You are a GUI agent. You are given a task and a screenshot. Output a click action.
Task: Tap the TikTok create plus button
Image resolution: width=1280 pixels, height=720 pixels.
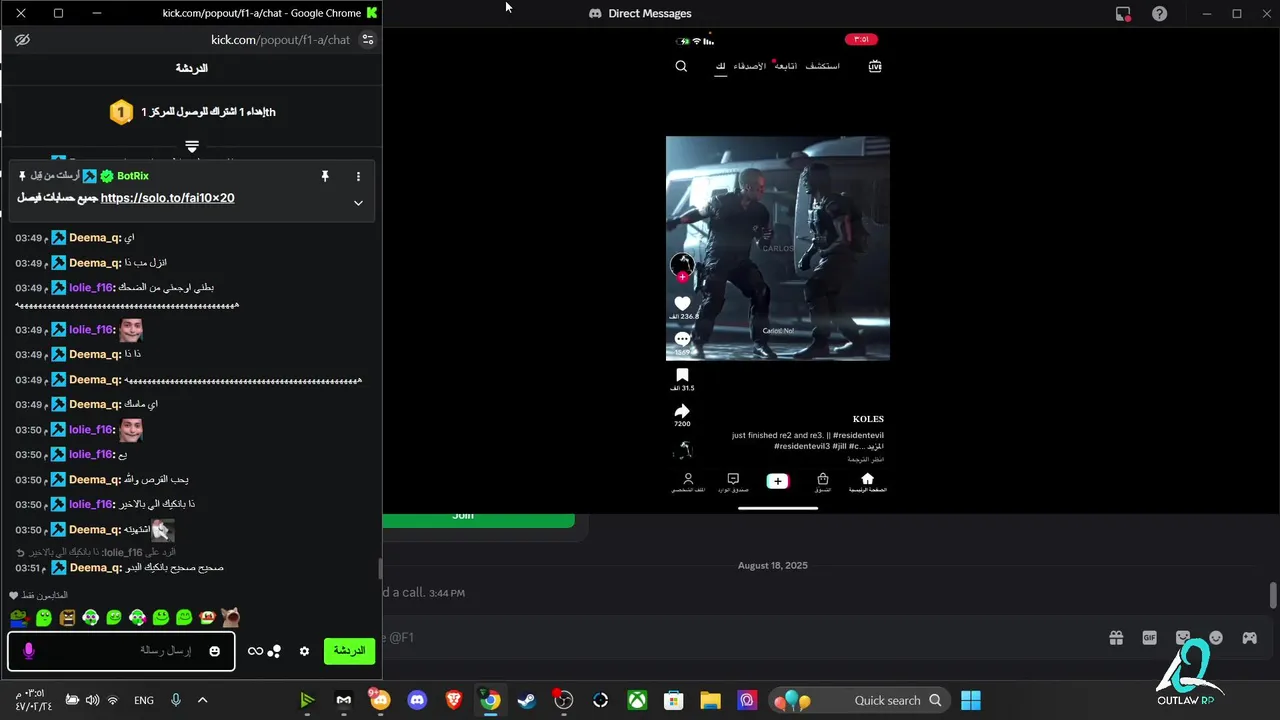click(777, 481)
